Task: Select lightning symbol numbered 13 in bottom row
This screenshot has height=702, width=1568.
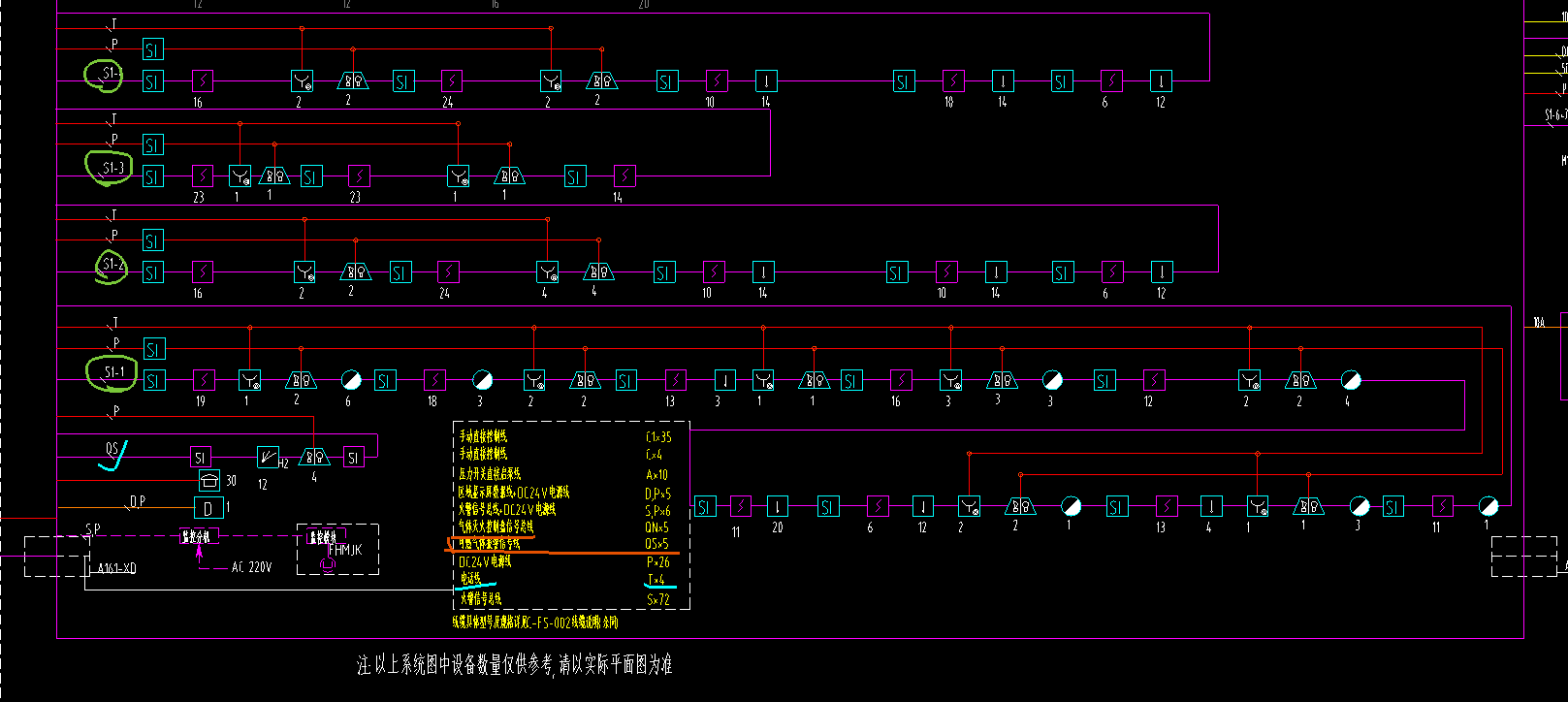Action: point(1166,506)
